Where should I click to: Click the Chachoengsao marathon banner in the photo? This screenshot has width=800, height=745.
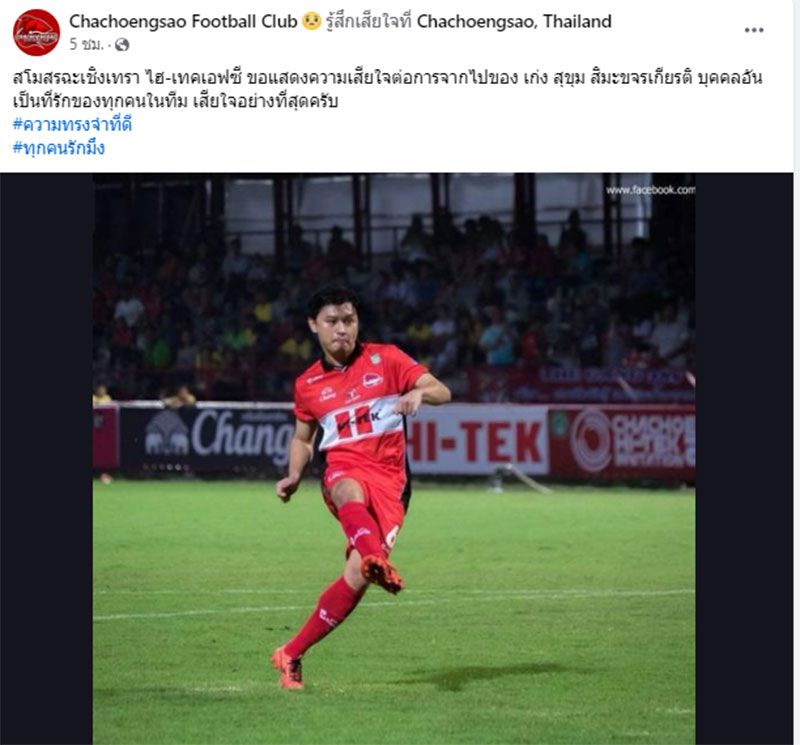coord(622,441)
